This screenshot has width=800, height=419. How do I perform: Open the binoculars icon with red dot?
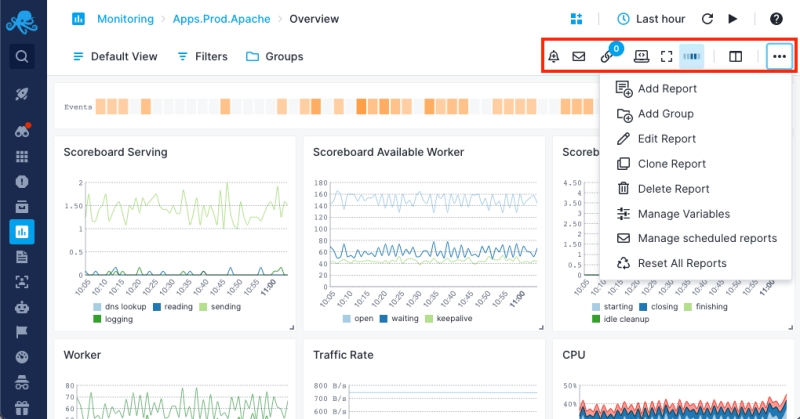[x=22, y=131]
